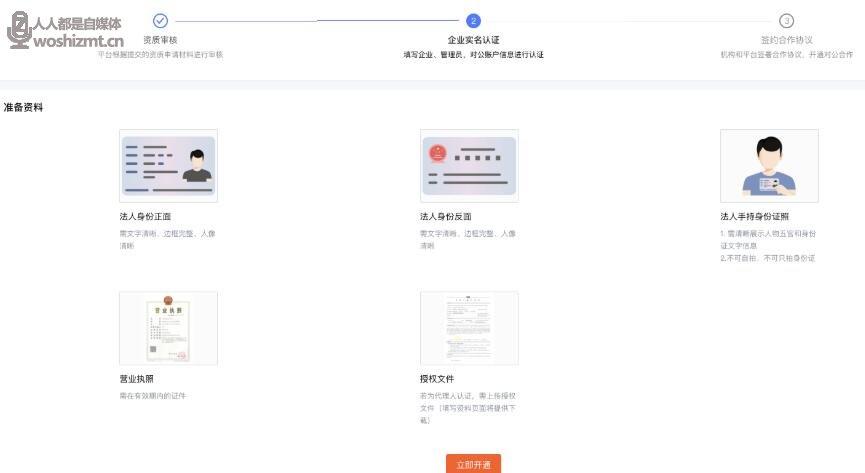The width and height of the screenshot is (865, 473).
Task: Click the completed checkmark icon for step one
Action: click(x=160, y=20)
